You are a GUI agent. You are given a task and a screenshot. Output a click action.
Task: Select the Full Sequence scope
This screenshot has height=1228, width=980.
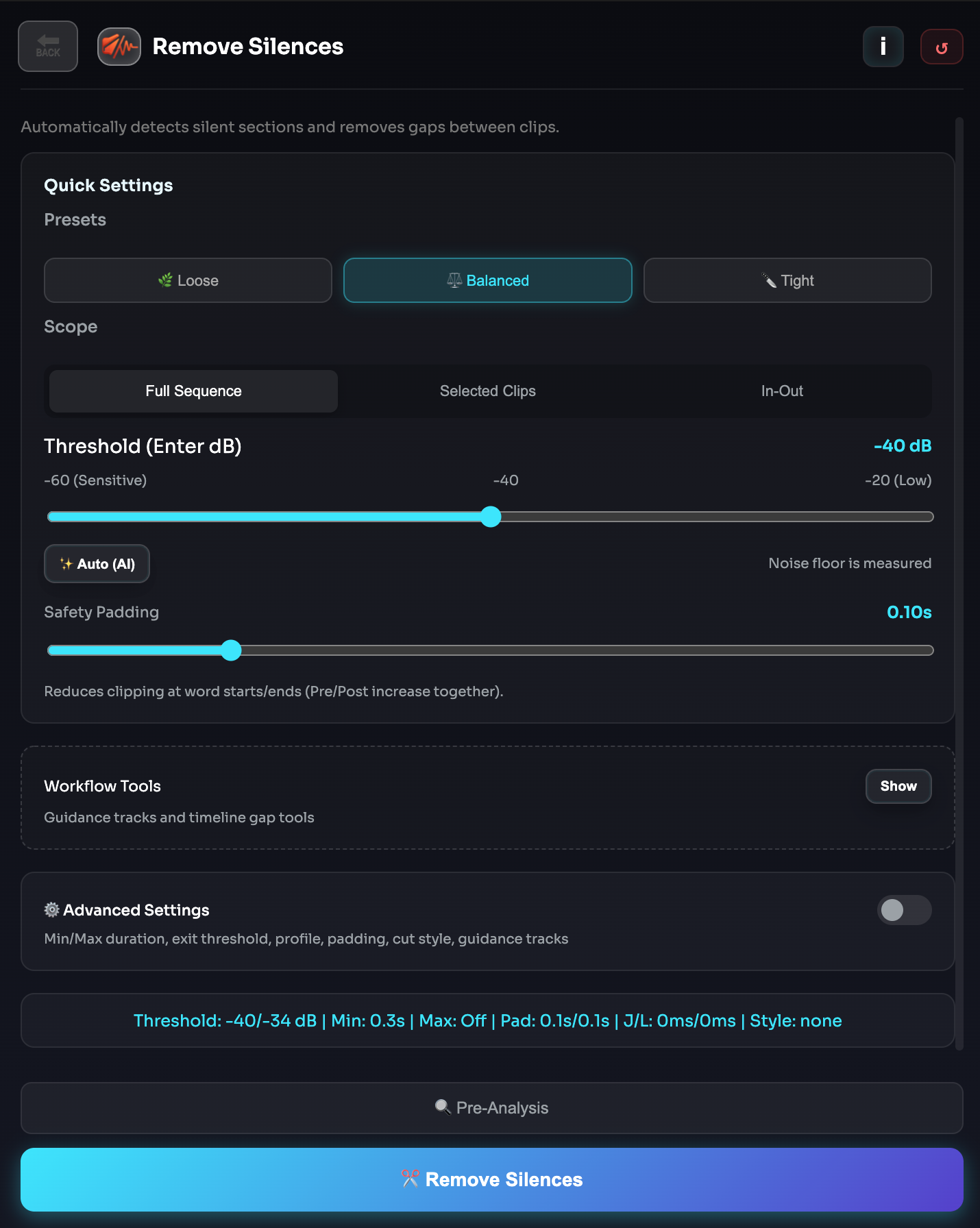[193, 391]
